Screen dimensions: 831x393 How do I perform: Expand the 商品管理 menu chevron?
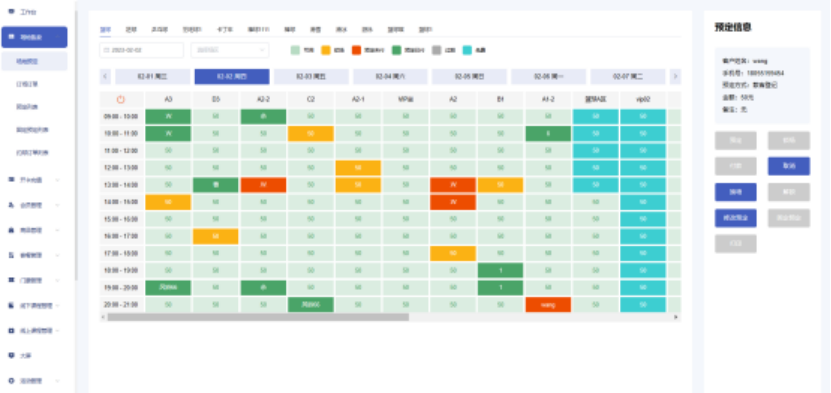pyautogui.click(x=58, y=230)
